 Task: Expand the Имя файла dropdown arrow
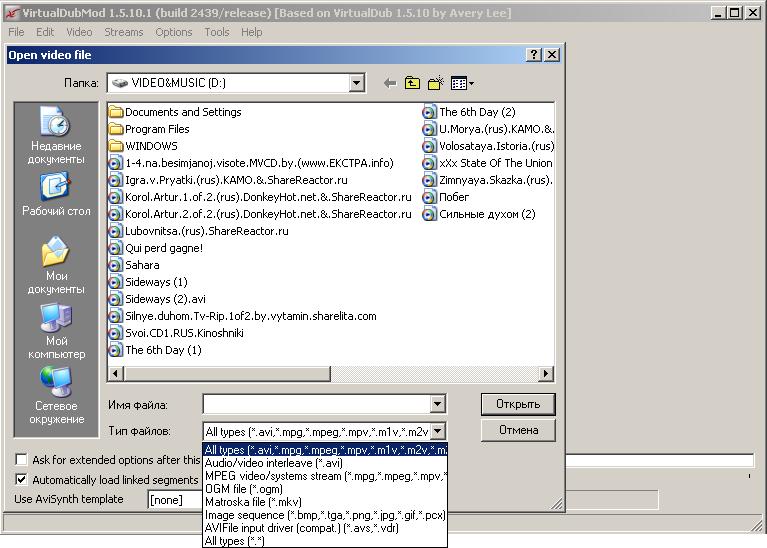pyautogui.click(x=437, y=404)
